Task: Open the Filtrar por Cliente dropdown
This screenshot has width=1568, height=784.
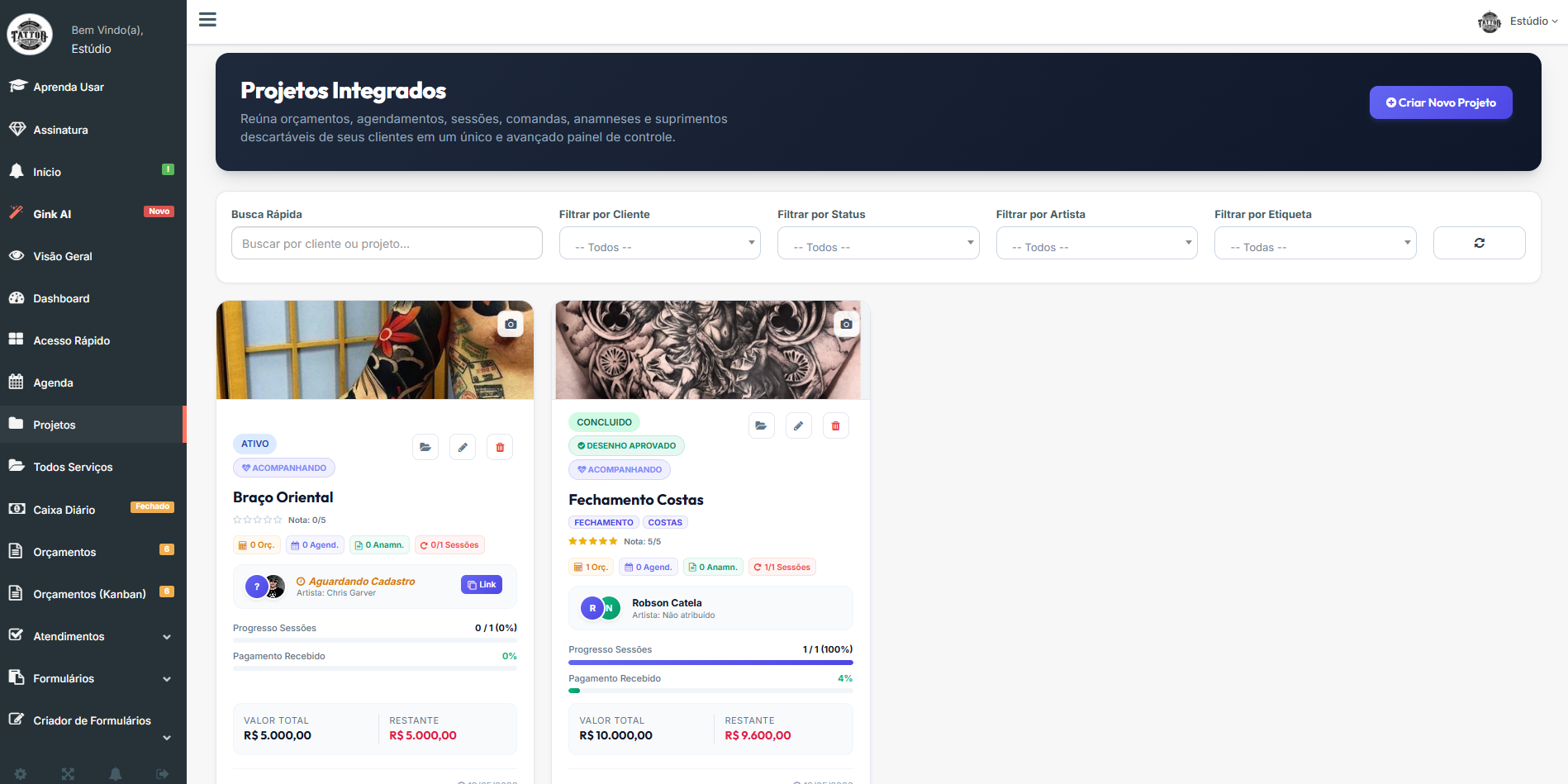Action: 659,243
